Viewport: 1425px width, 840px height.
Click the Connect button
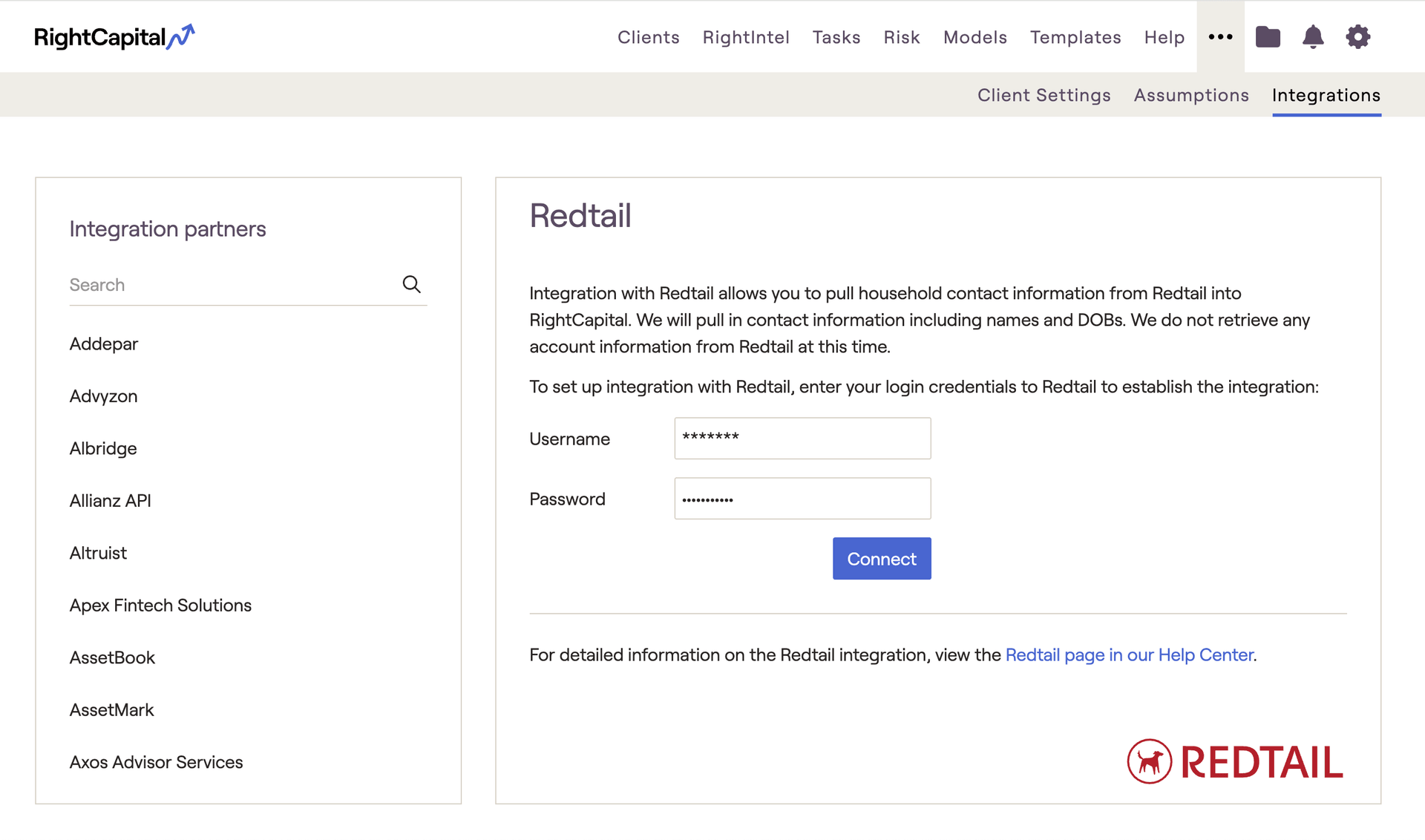[882, 559]
